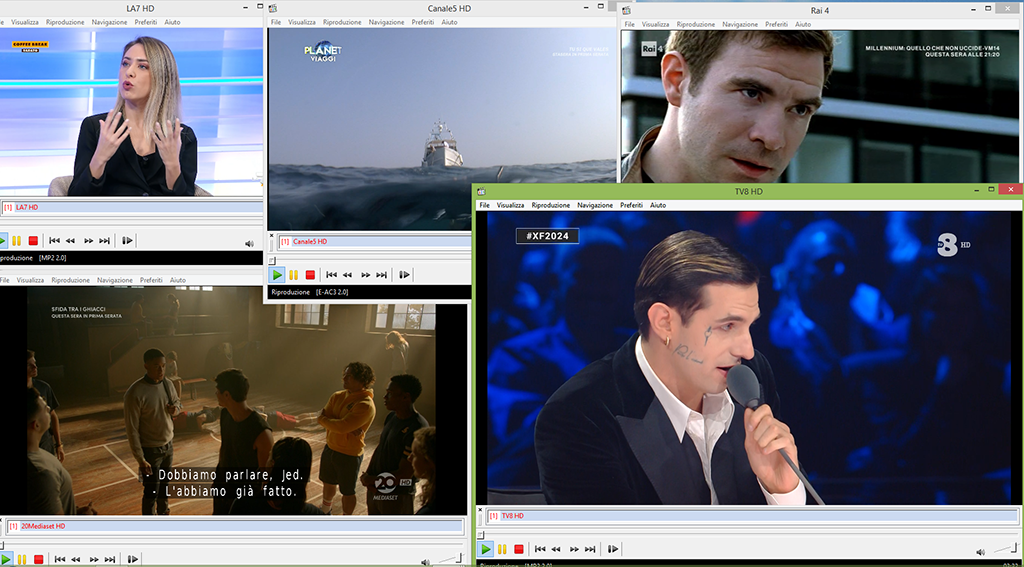Open Navigazione menu in 20Mediaset HD window
Viewport: 1024px width, 567px height.
(x=115, y=280)
